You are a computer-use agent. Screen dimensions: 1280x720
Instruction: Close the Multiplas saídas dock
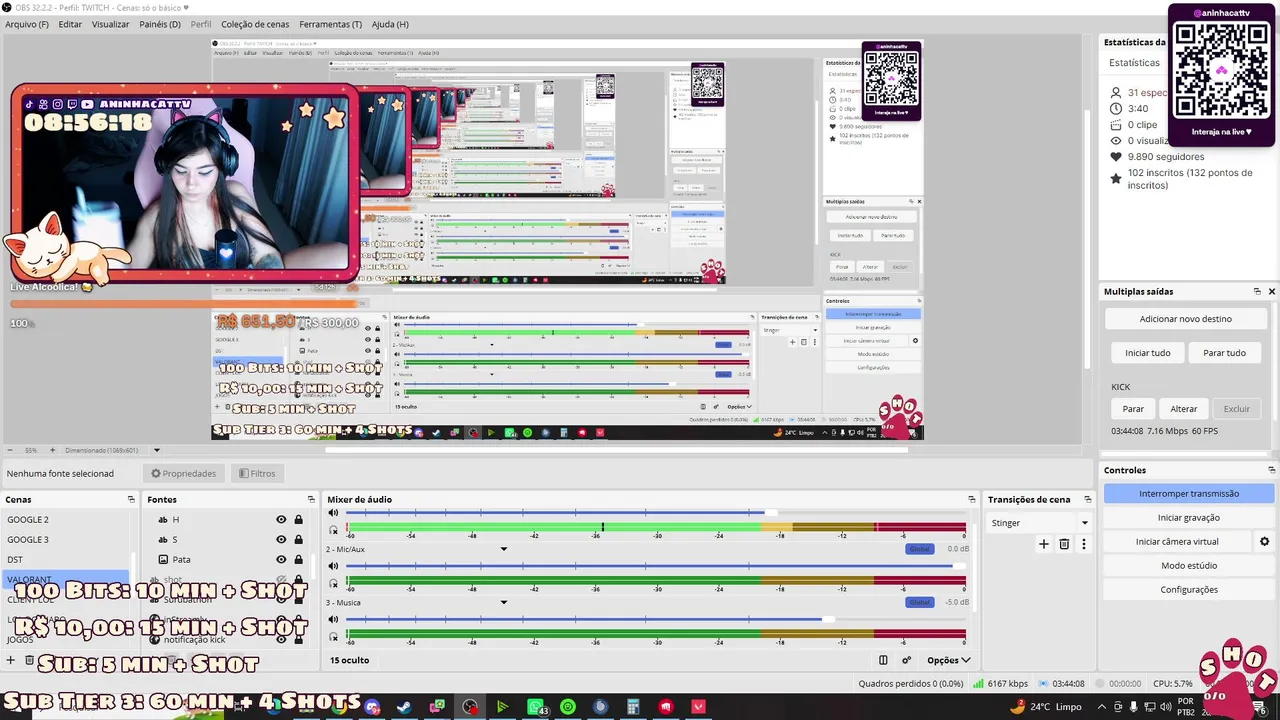pos(1272,291)
